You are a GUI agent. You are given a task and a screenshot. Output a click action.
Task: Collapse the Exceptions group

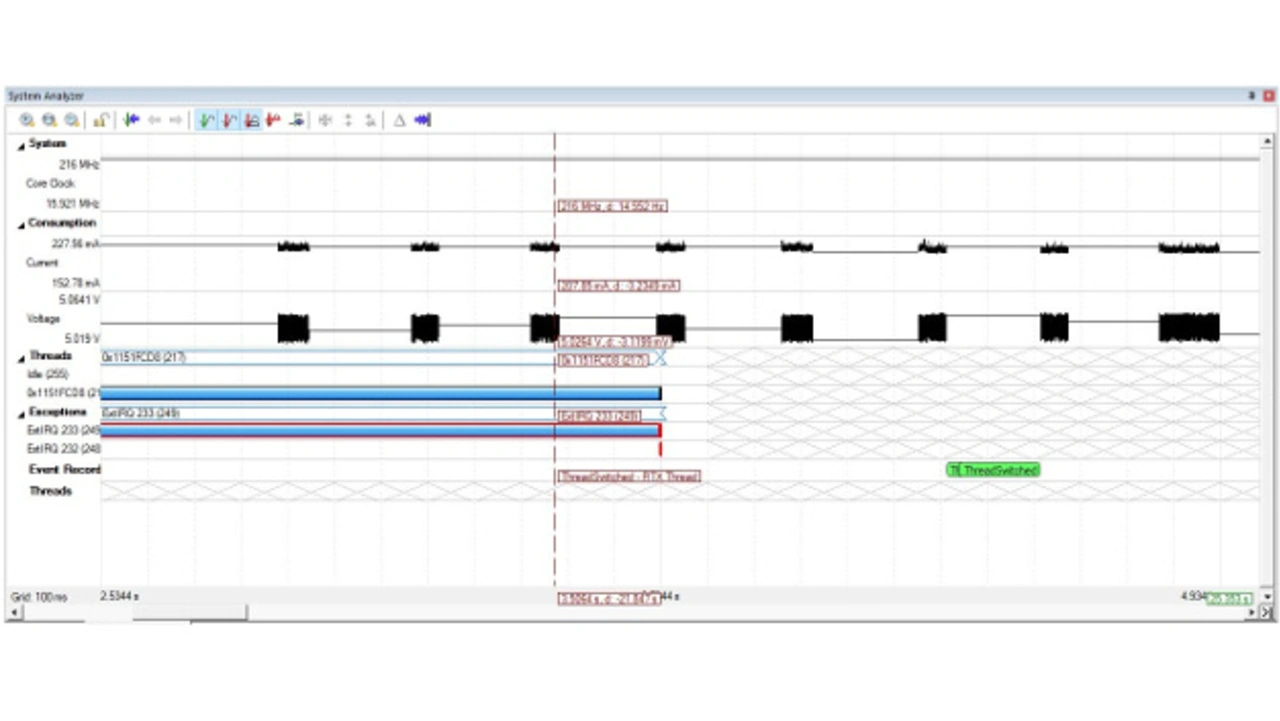pyautogui.click(x=22, y=413)
